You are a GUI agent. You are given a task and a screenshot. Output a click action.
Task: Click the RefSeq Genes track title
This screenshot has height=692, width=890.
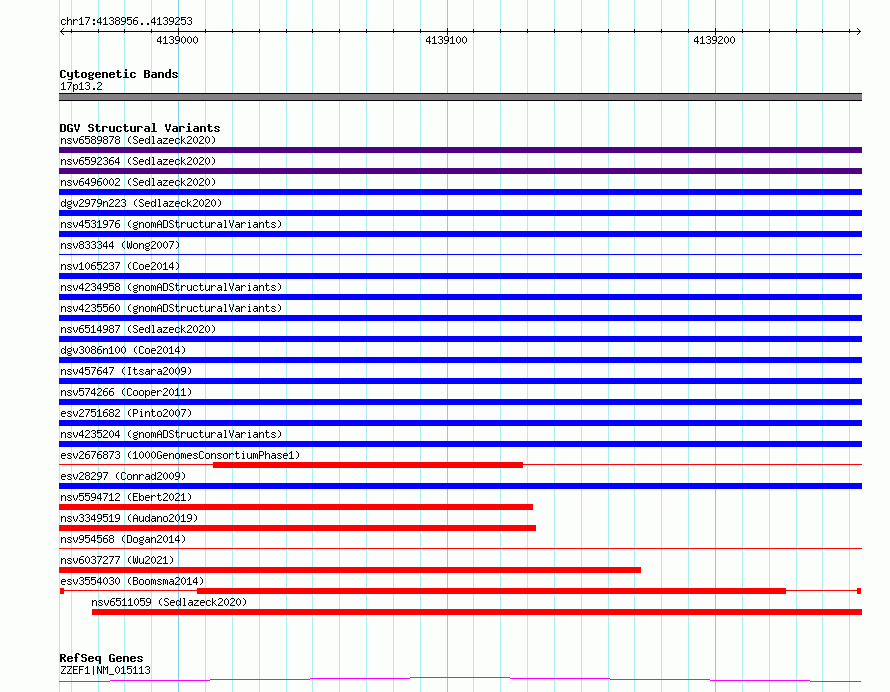click(101, 659)
